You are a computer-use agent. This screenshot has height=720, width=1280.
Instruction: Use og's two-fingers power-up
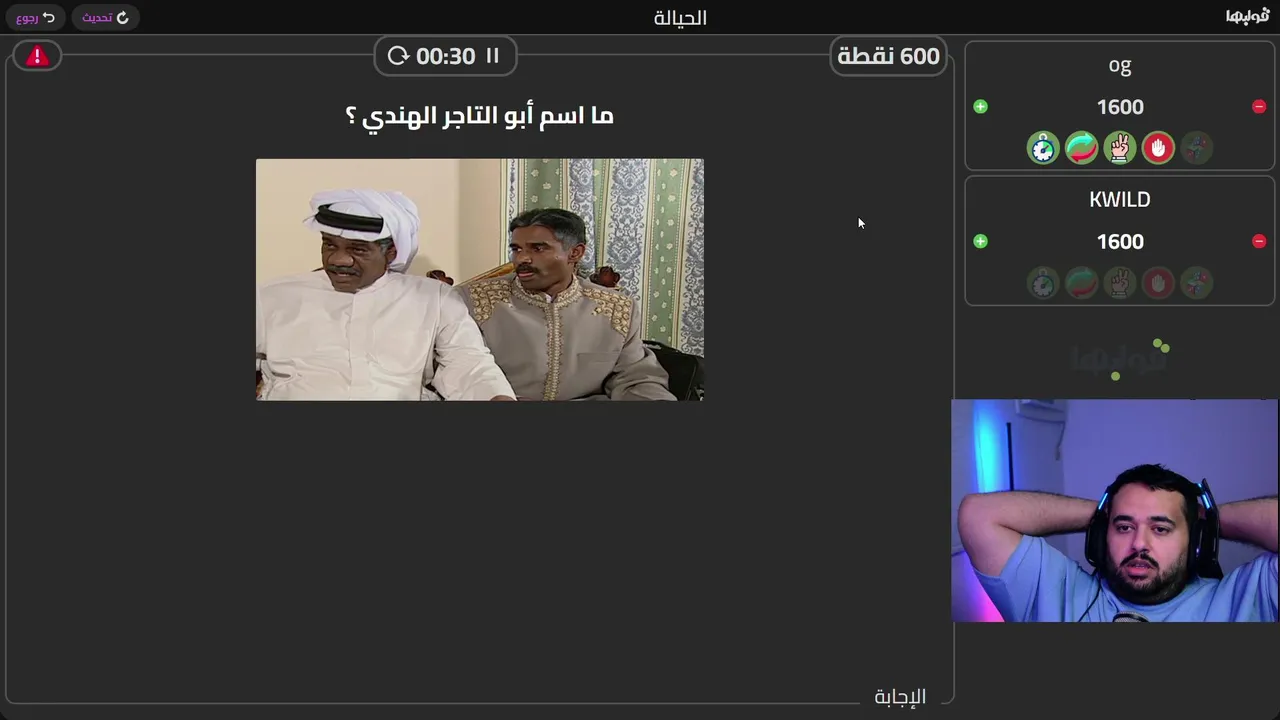pos(1120,148)
